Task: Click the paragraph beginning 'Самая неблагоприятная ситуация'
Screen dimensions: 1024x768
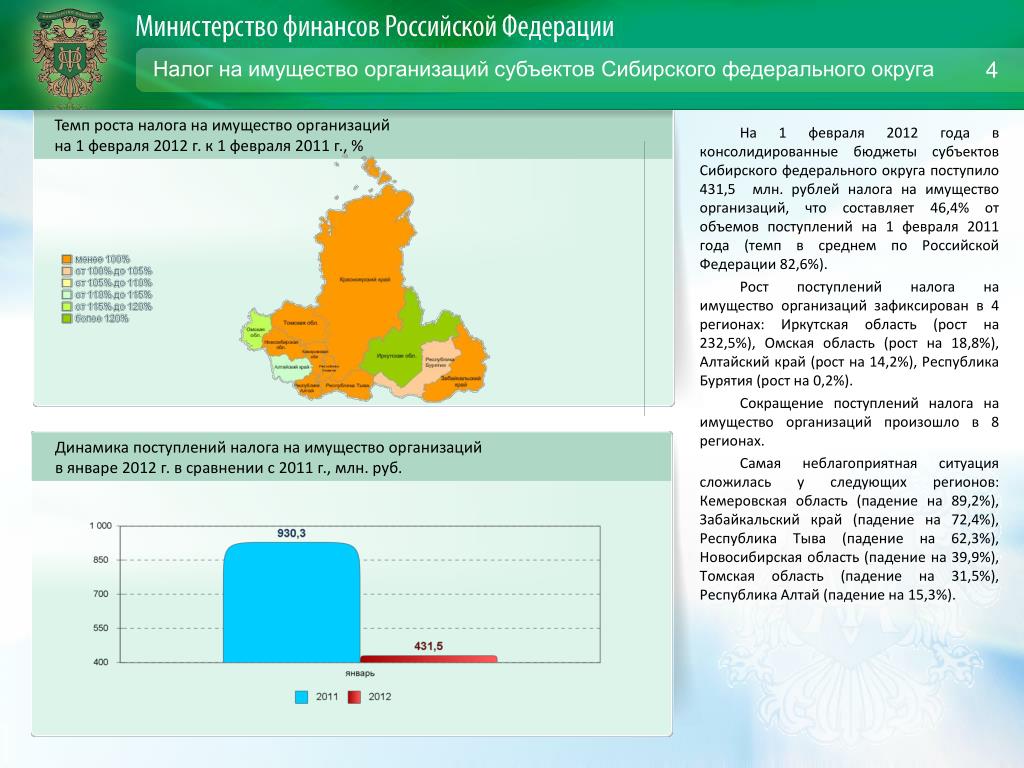Action: pyautogui.click(x=849, y=529)
